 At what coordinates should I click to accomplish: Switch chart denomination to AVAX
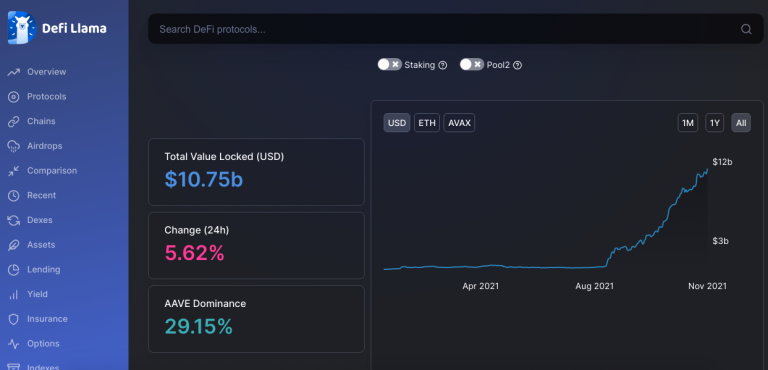pyautogui.click(x=459, y=123)
